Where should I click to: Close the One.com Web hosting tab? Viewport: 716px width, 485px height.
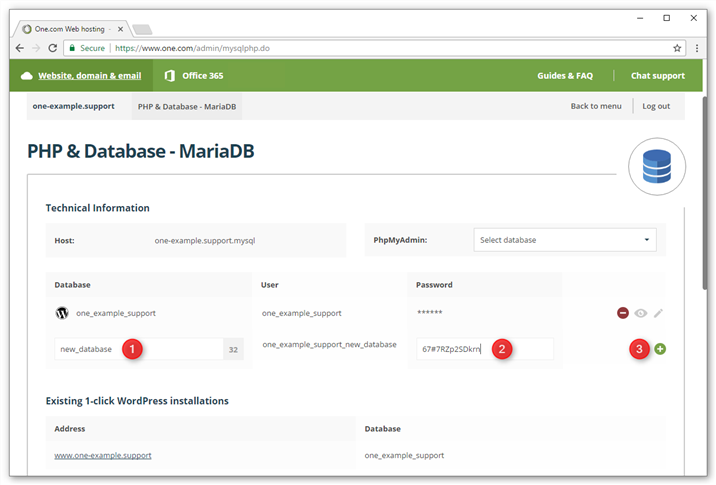121,29
